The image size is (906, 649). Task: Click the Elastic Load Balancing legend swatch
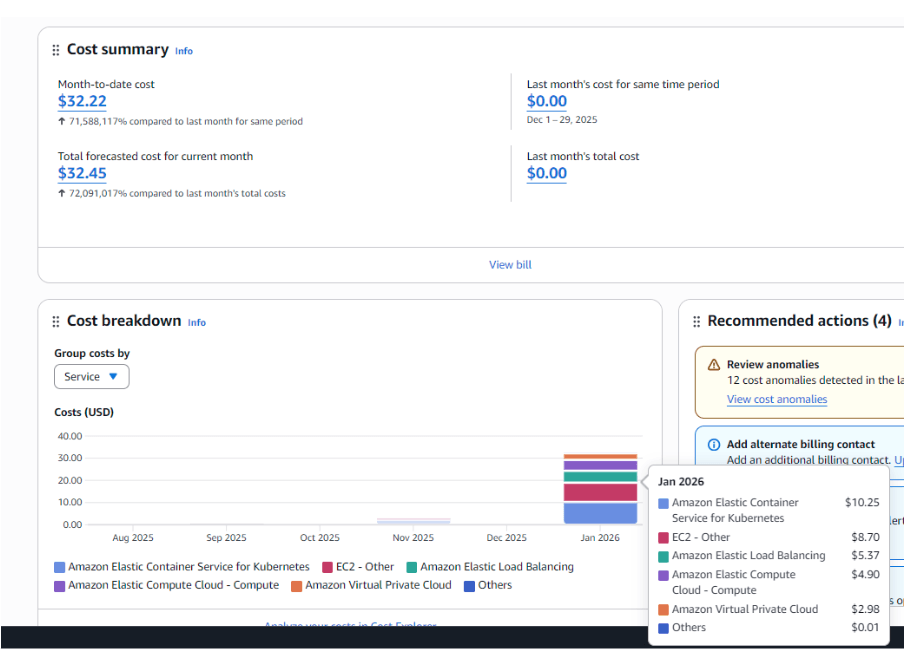[x=412, y=568]
